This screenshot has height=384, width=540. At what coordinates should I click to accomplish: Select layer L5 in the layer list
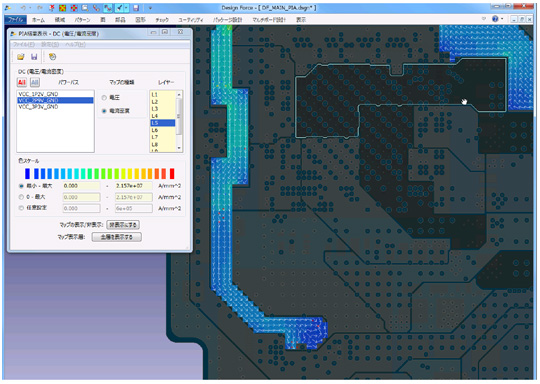[163, 123]
